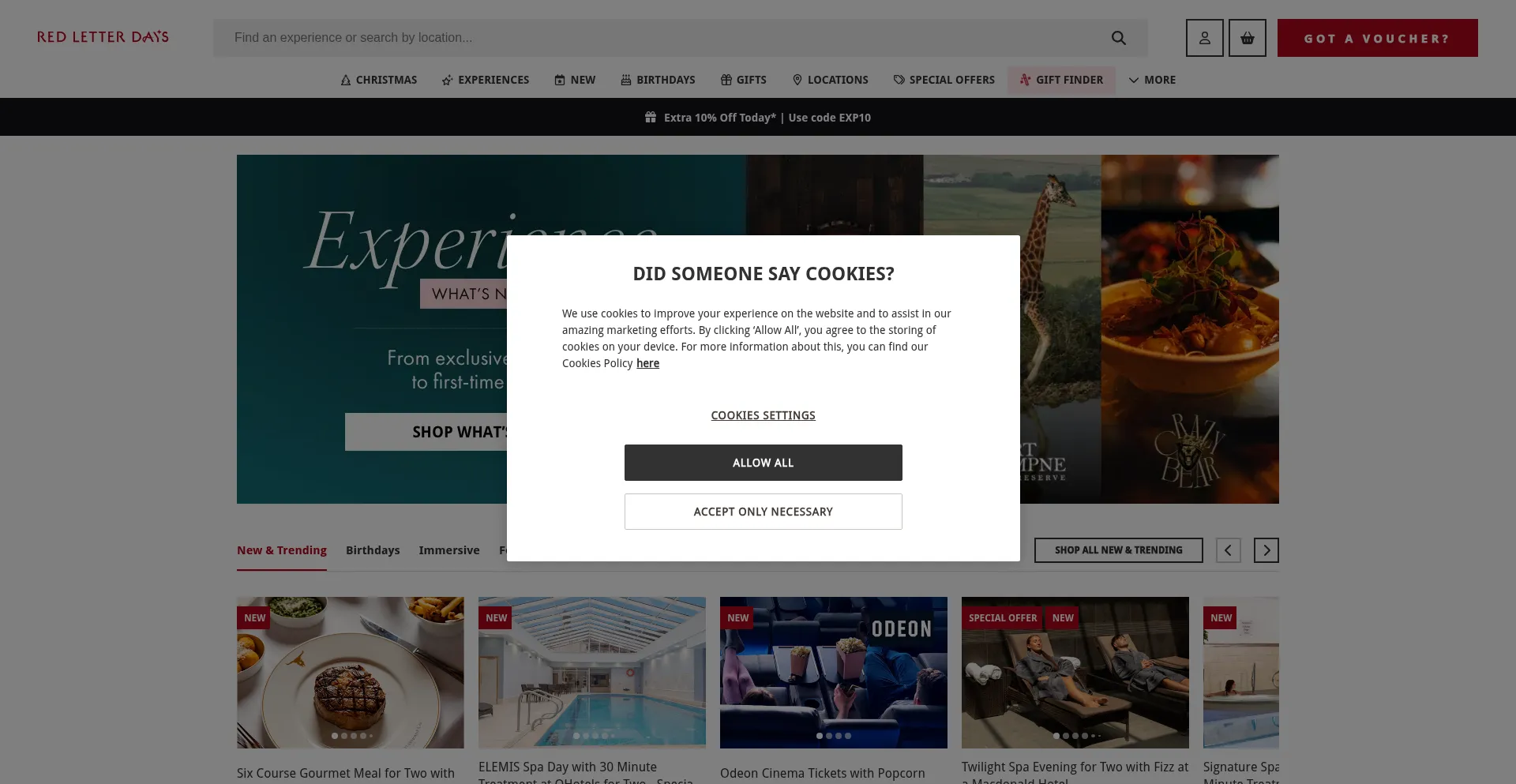
Task: Select the Immersive tab
Action: coord(449,550)
